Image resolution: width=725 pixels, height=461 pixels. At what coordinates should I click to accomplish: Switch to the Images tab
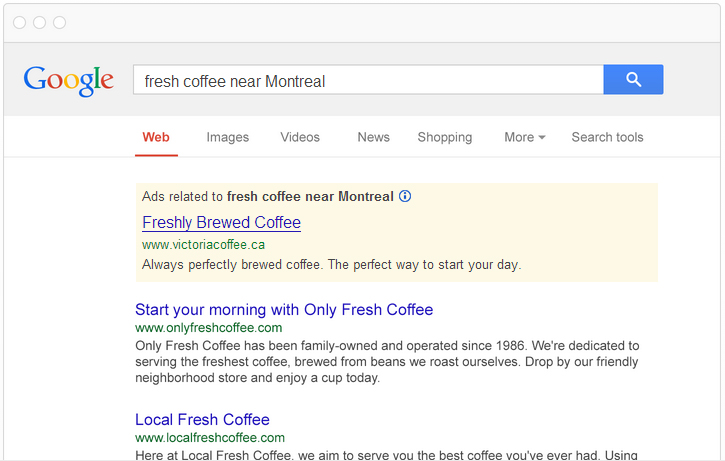coord(227,137)
